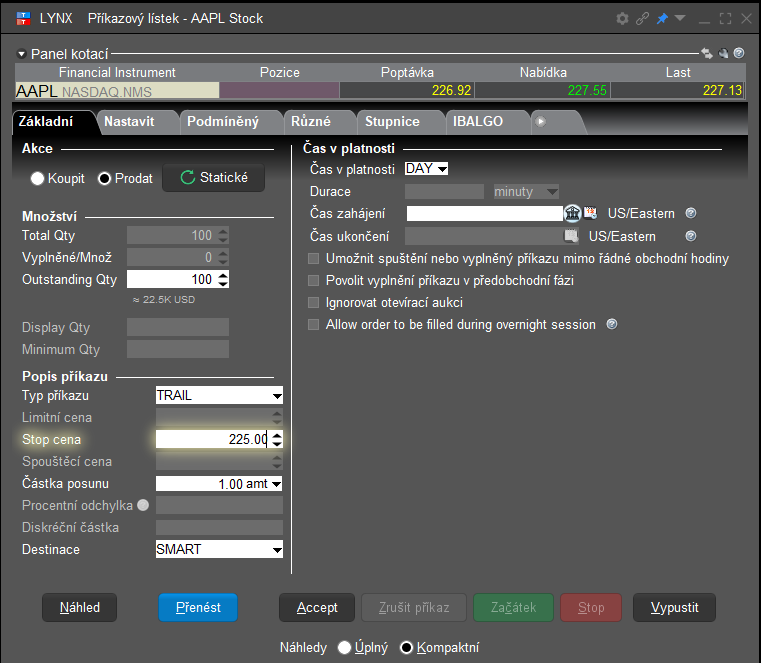The height and width of the screenshot is (663, 761).
Task: Check Ignorovat otevírací aukci
Action: [x=314, y=302]
